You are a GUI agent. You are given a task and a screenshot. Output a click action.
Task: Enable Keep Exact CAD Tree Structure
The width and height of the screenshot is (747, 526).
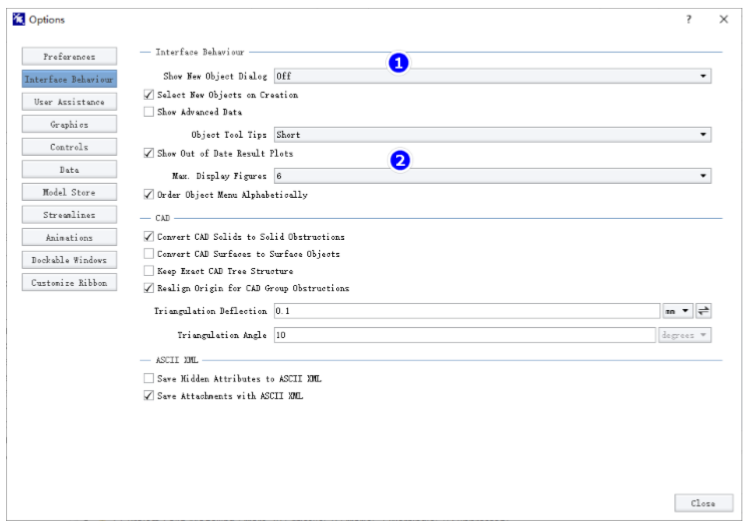click(149, 271)
